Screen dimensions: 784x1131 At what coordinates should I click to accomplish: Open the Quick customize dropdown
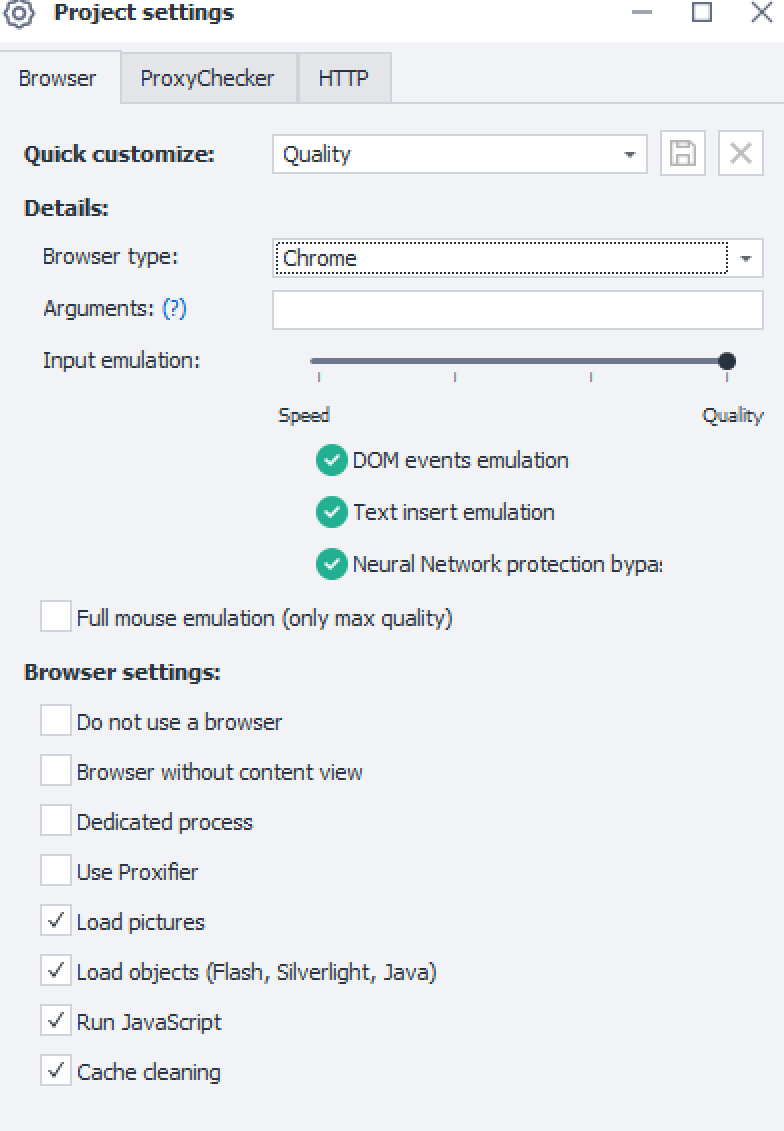(629, 155)
